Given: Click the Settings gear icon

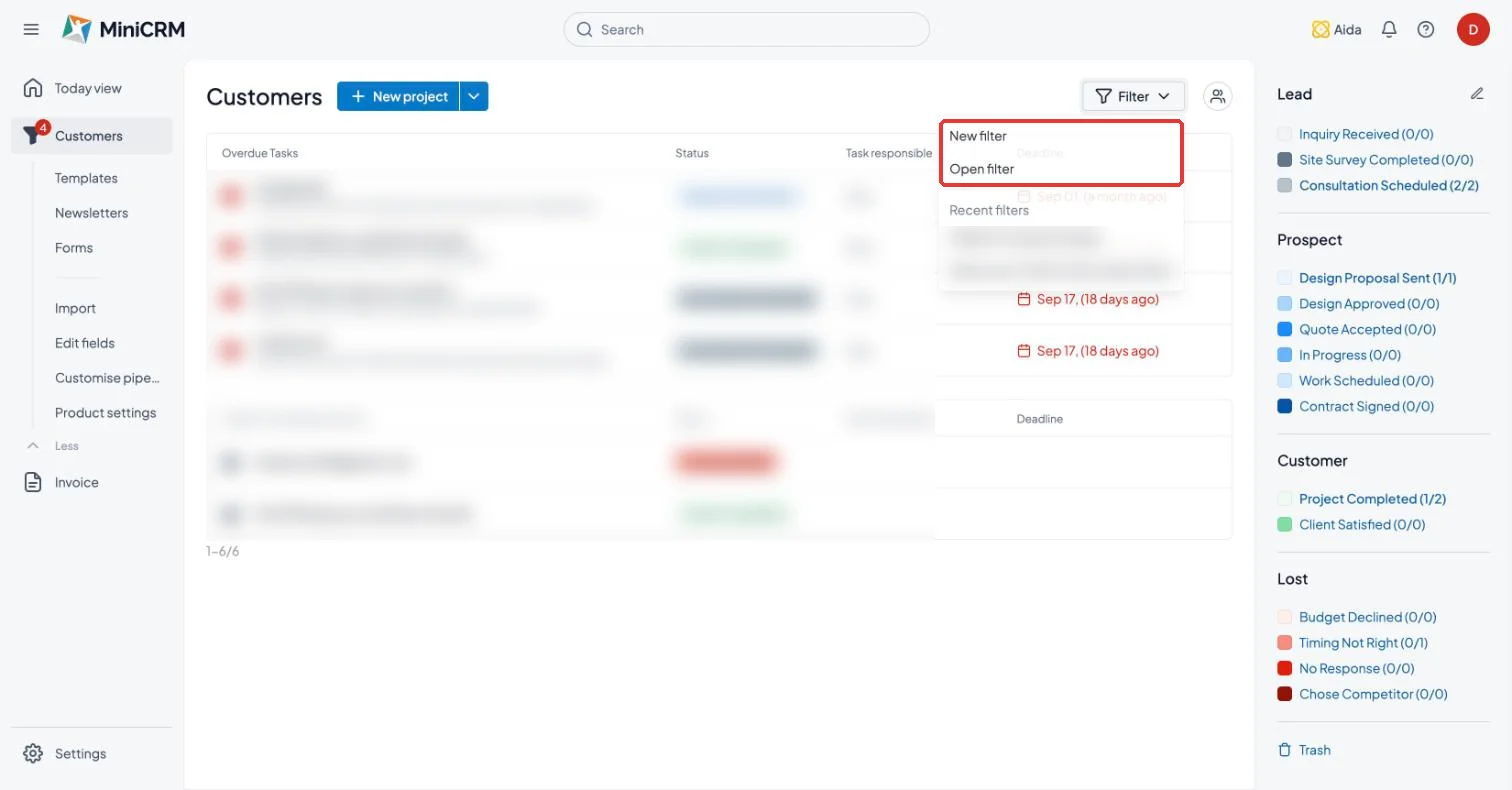Looking at the screenshot, I should click(x=33, y=753).
